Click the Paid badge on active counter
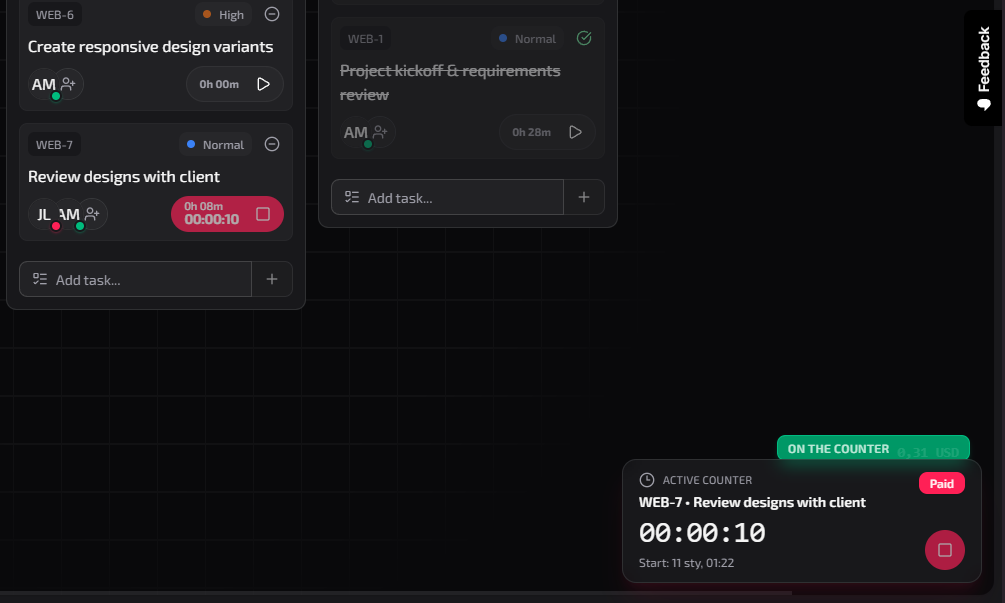 (942, 484)
